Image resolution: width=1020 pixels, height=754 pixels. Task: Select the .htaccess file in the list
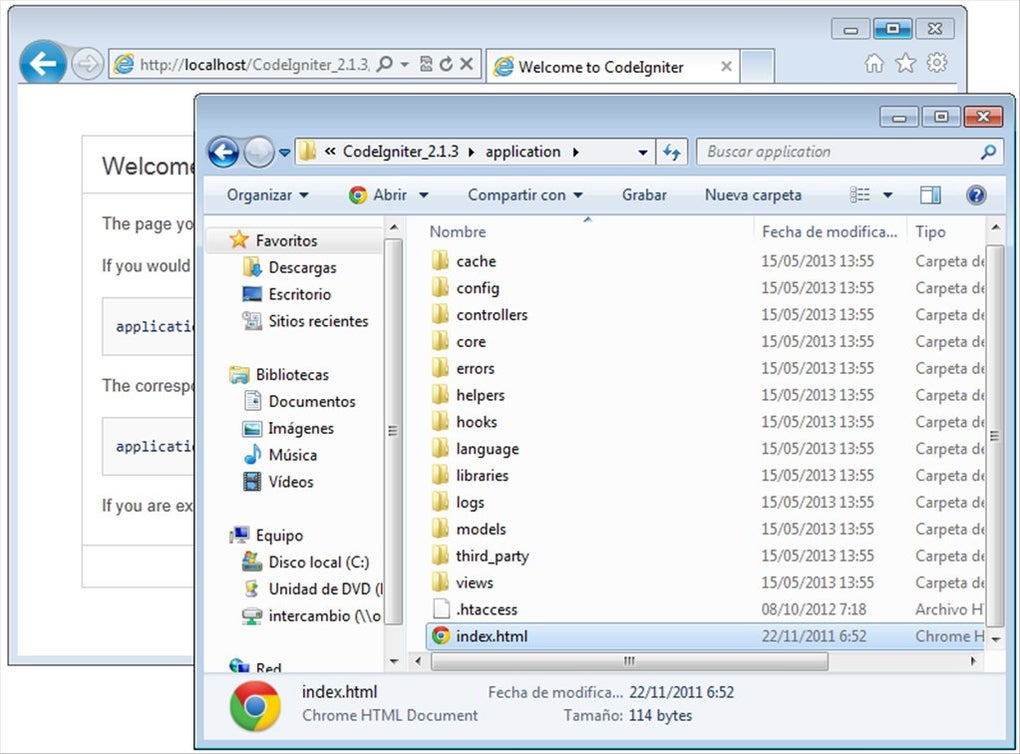tap(489, 609)
